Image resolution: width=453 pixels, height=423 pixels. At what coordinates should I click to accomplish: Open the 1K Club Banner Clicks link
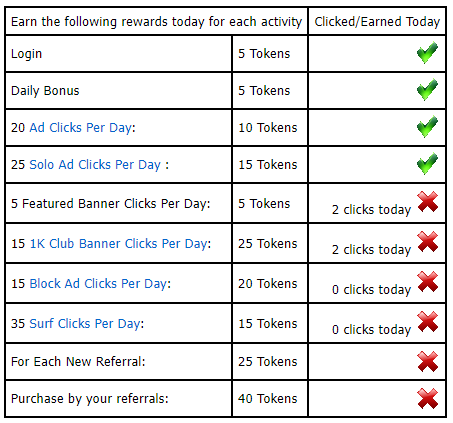click(119, 244)
